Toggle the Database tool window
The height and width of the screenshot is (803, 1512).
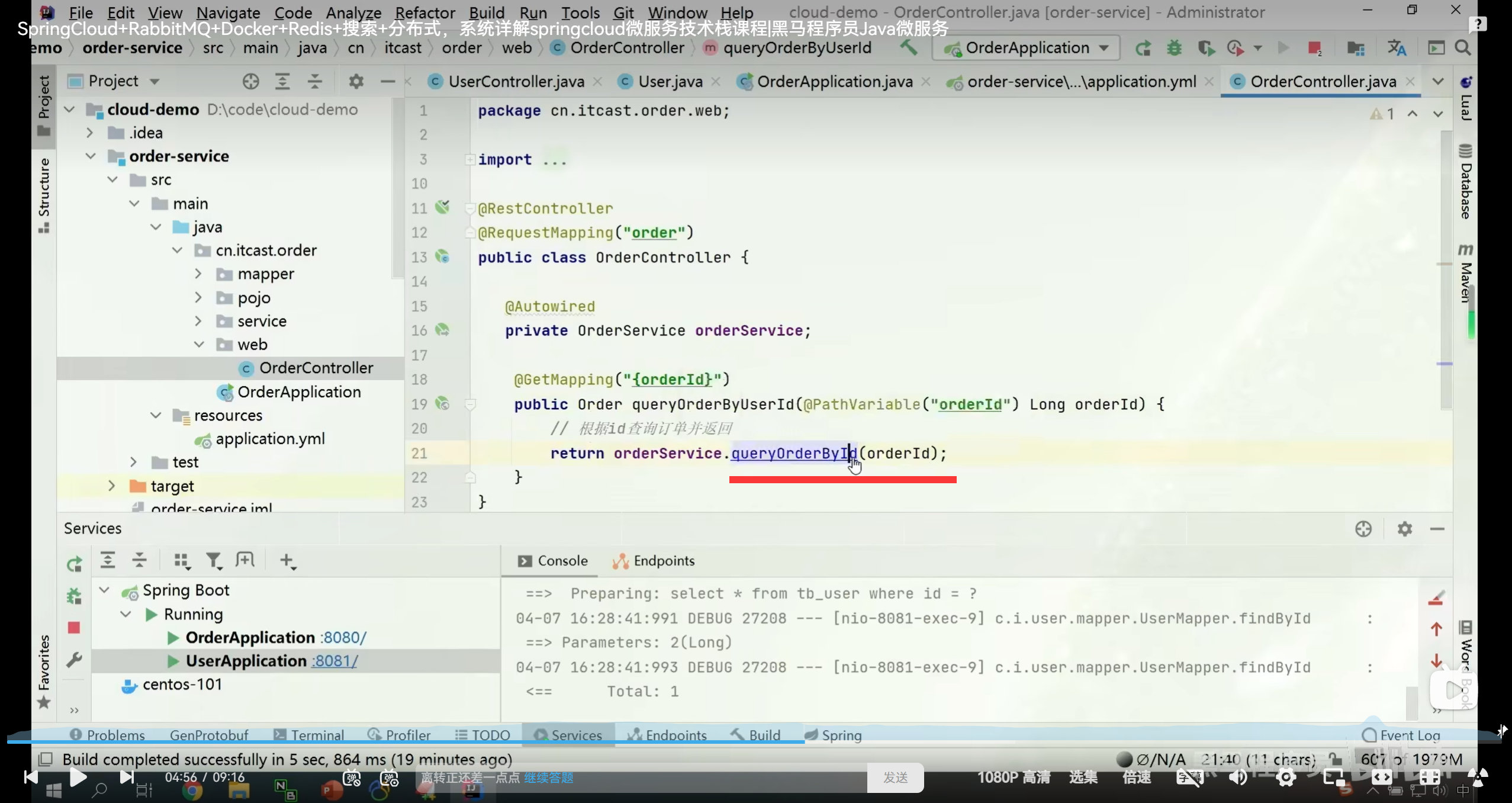[x=1465, y=182]
